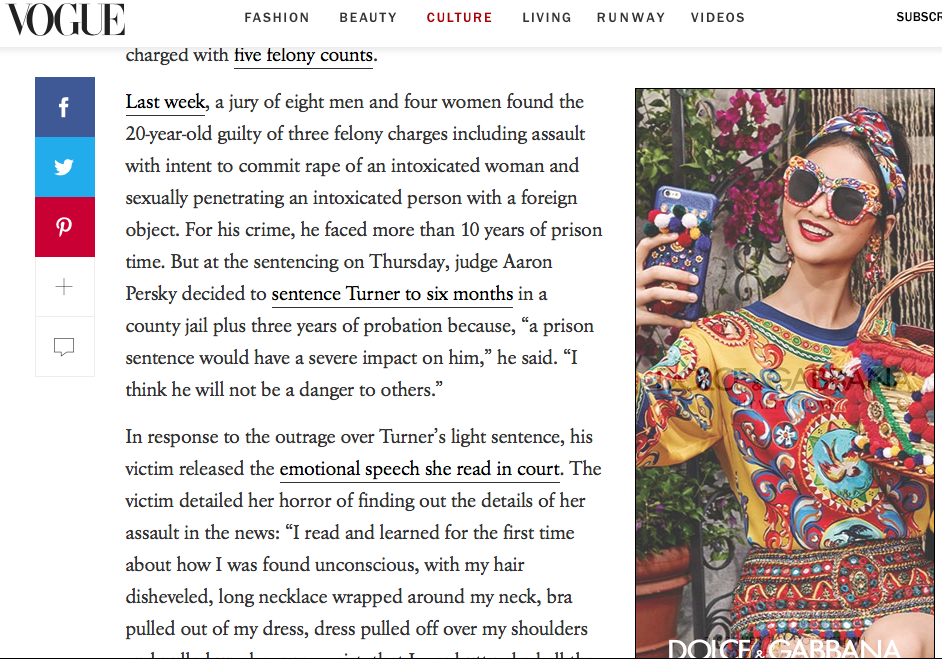Select the Culture menu item
This screenshot has width=942, height=659.
pos(460,17)
